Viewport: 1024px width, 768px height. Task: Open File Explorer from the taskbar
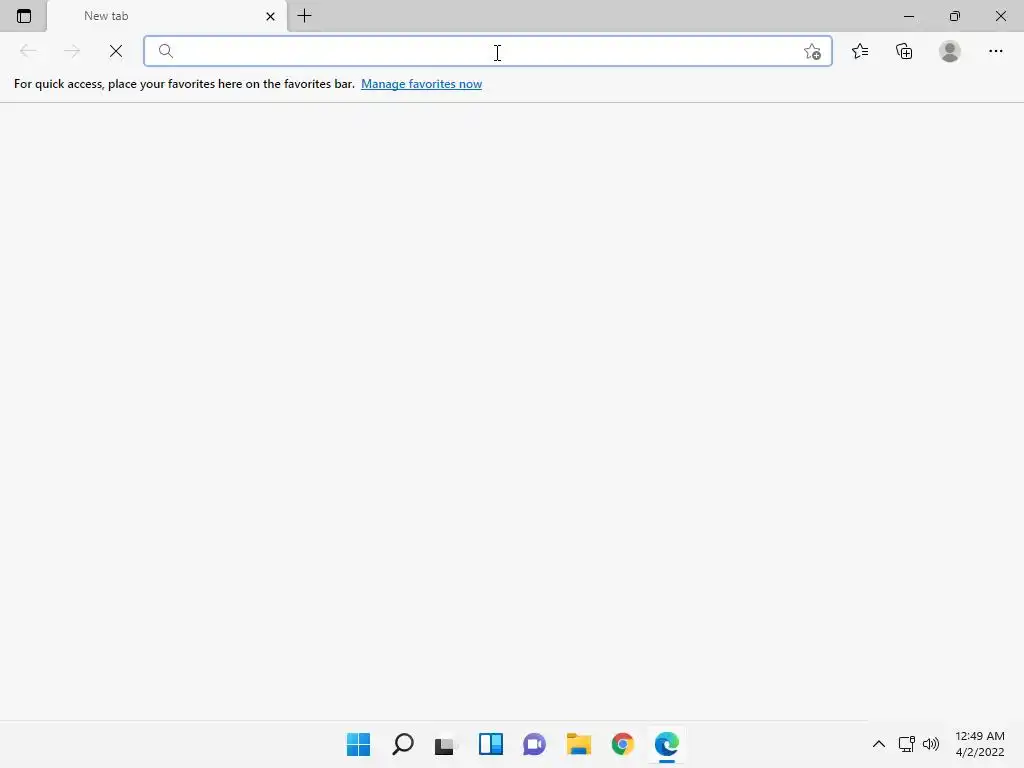(x=579, y=744)
